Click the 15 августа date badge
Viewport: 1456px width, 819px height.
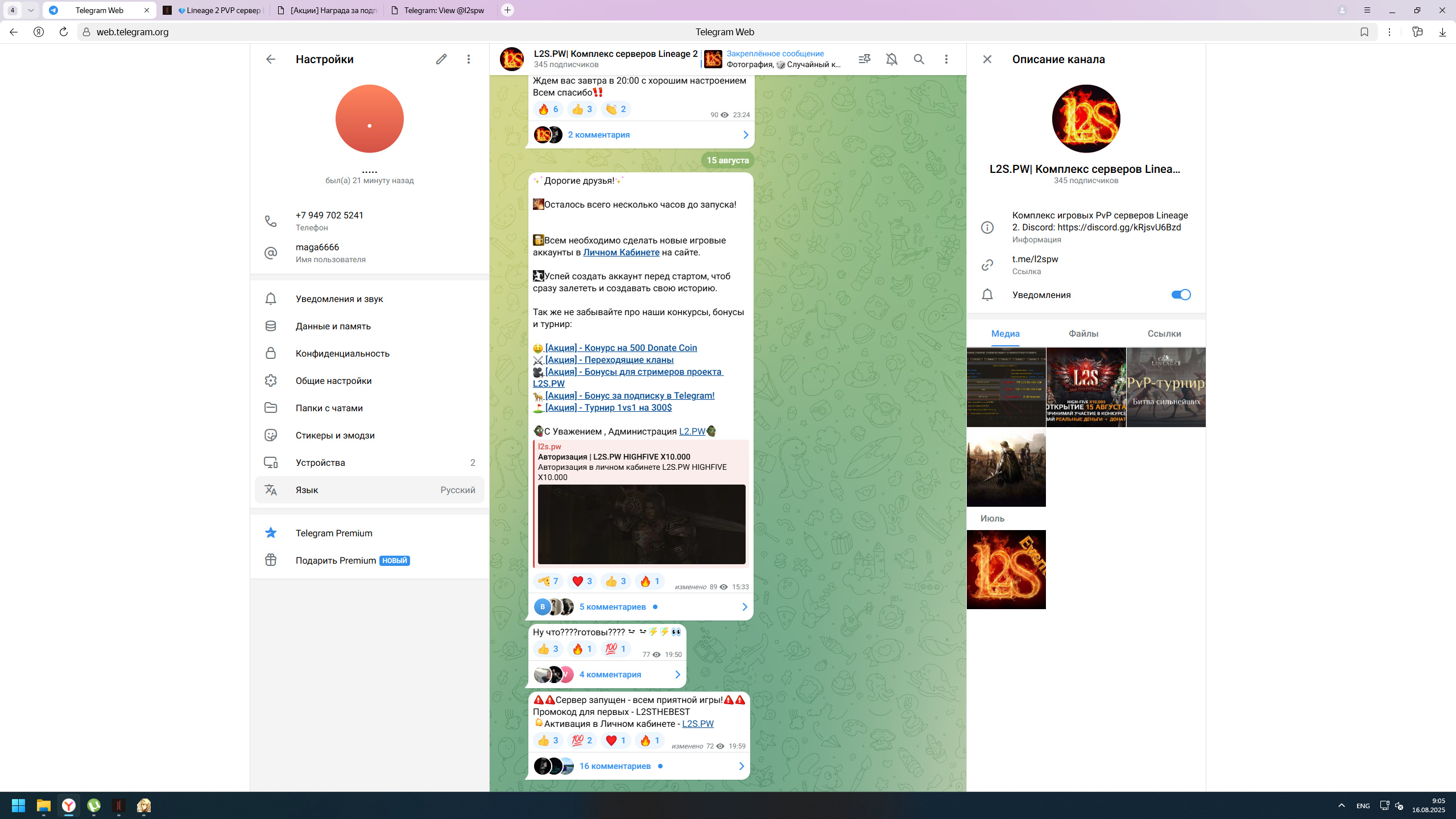click(x=727, y=160)
